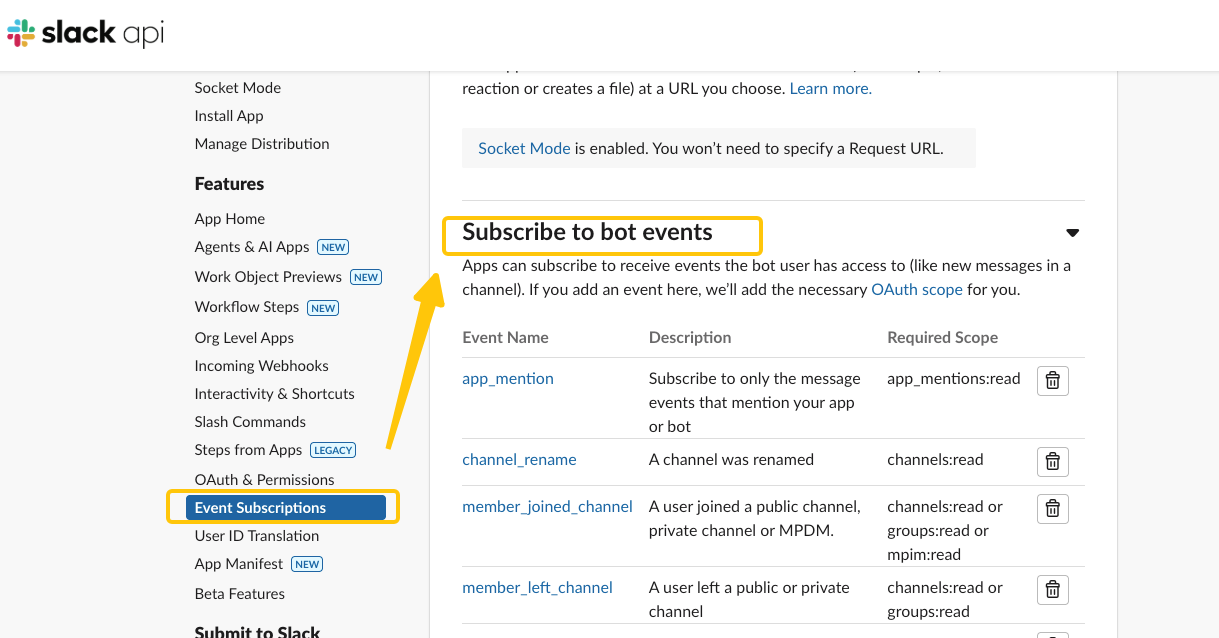
Task: Open the OAuth scope link
Action: (917, 290)
